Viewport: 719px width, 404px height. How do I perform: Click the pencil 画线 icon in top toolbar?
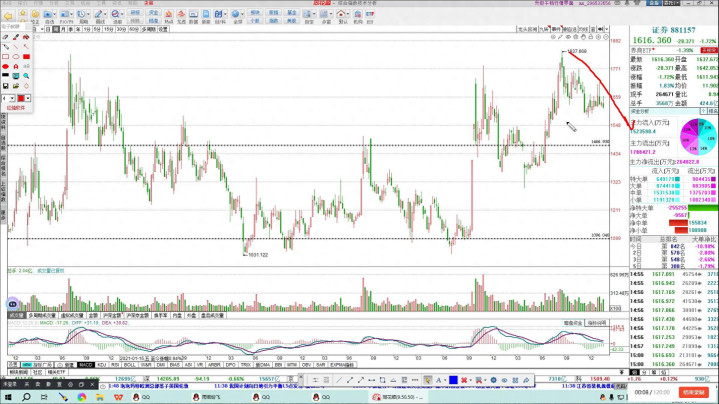coord(98,14)
